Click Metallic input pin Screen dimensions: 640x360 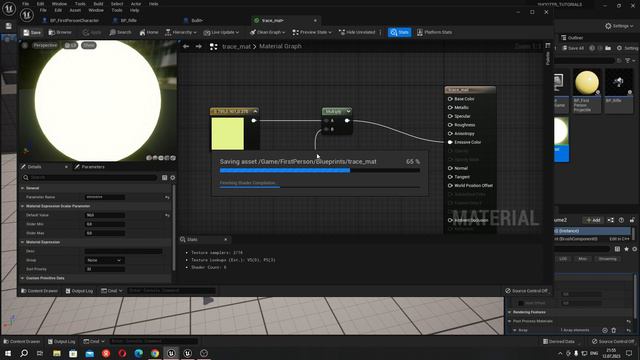[450, 107]
